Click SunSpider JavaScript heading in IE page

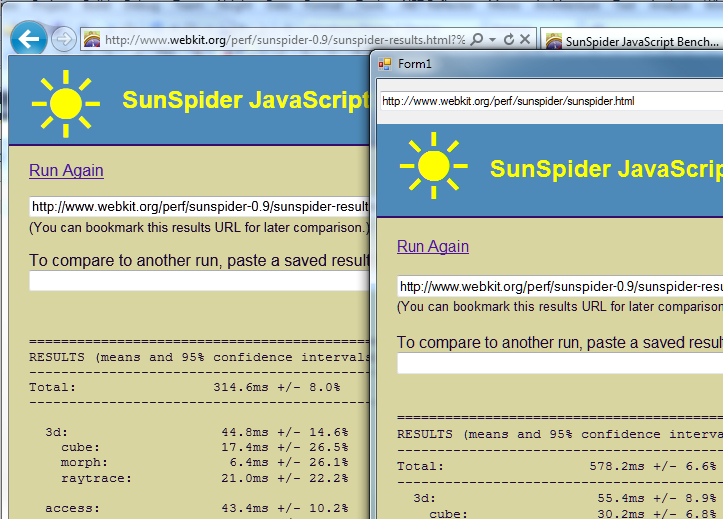246,100
